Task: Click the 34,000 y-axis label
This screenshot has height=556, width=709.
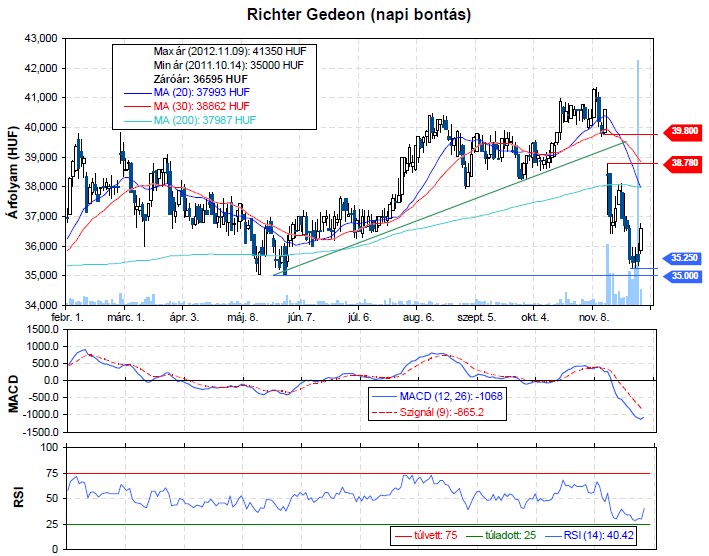Action: (x=41, y=306)
